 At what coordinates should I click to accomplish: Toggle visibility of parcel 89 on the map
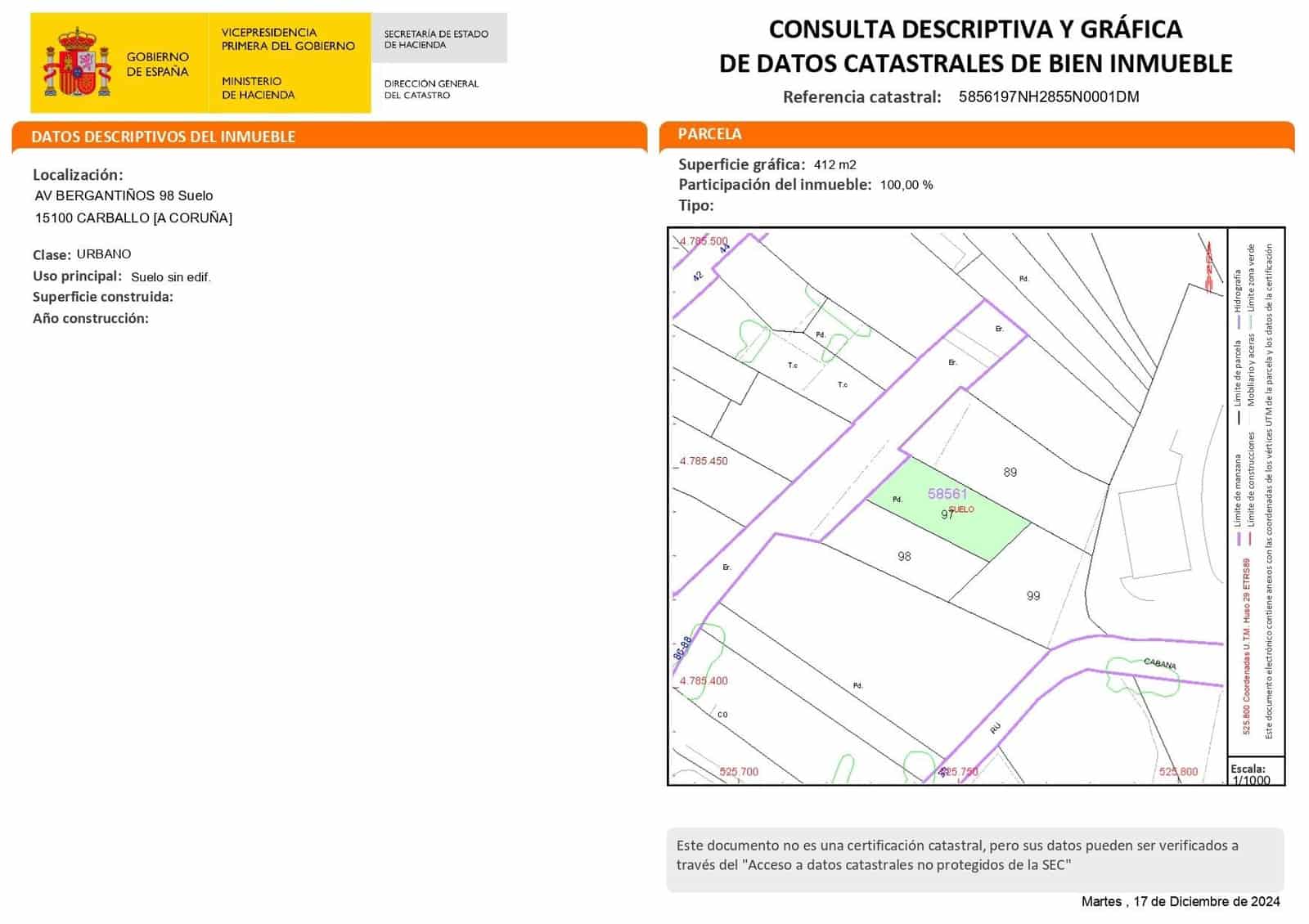[x=1009, y=472]
